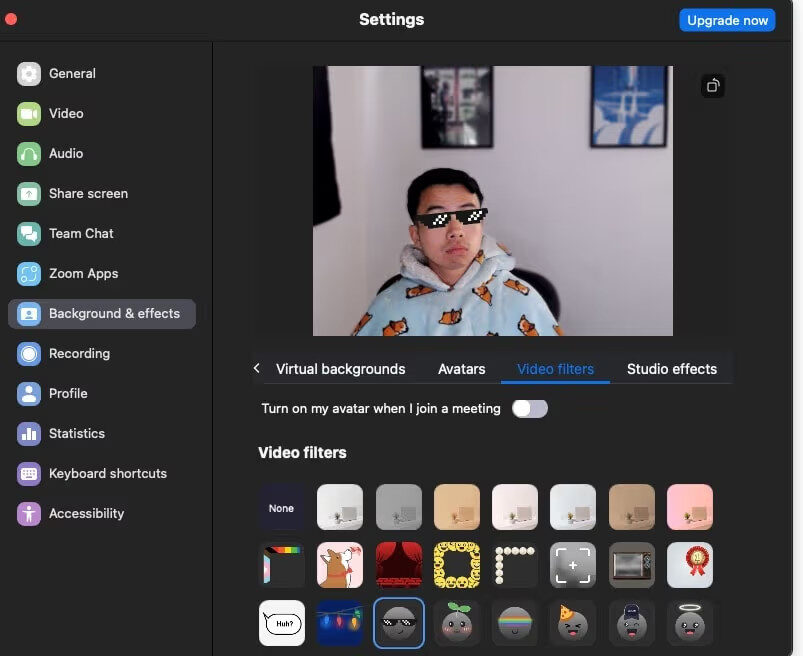Switch to the Virtual backgrounds tab
This screenshot has width=803, height=656.
pyautogui.click(x=340, y=369)
